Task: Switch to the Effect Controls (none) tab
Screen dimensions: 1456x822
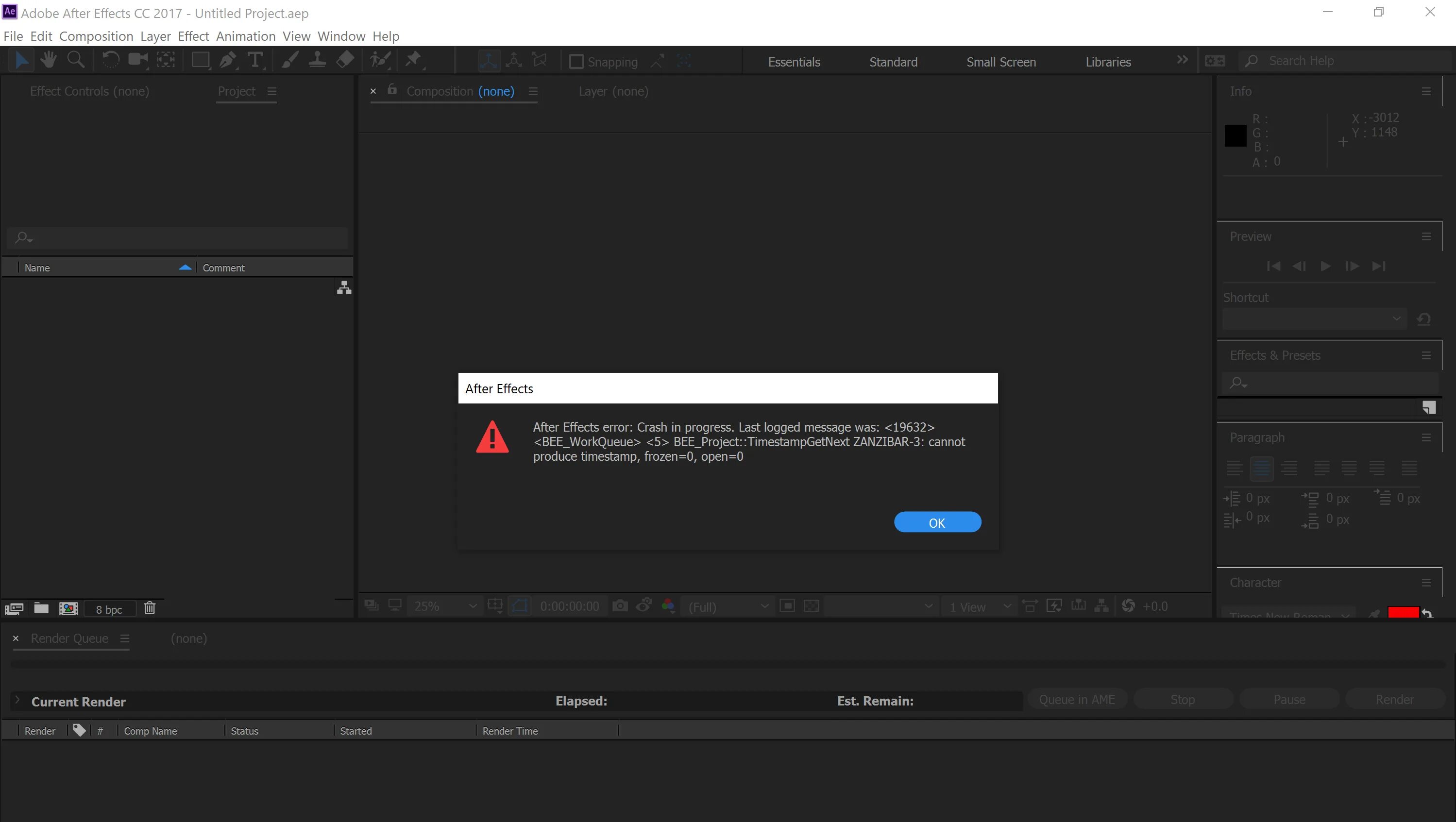Action: (89, 91)
